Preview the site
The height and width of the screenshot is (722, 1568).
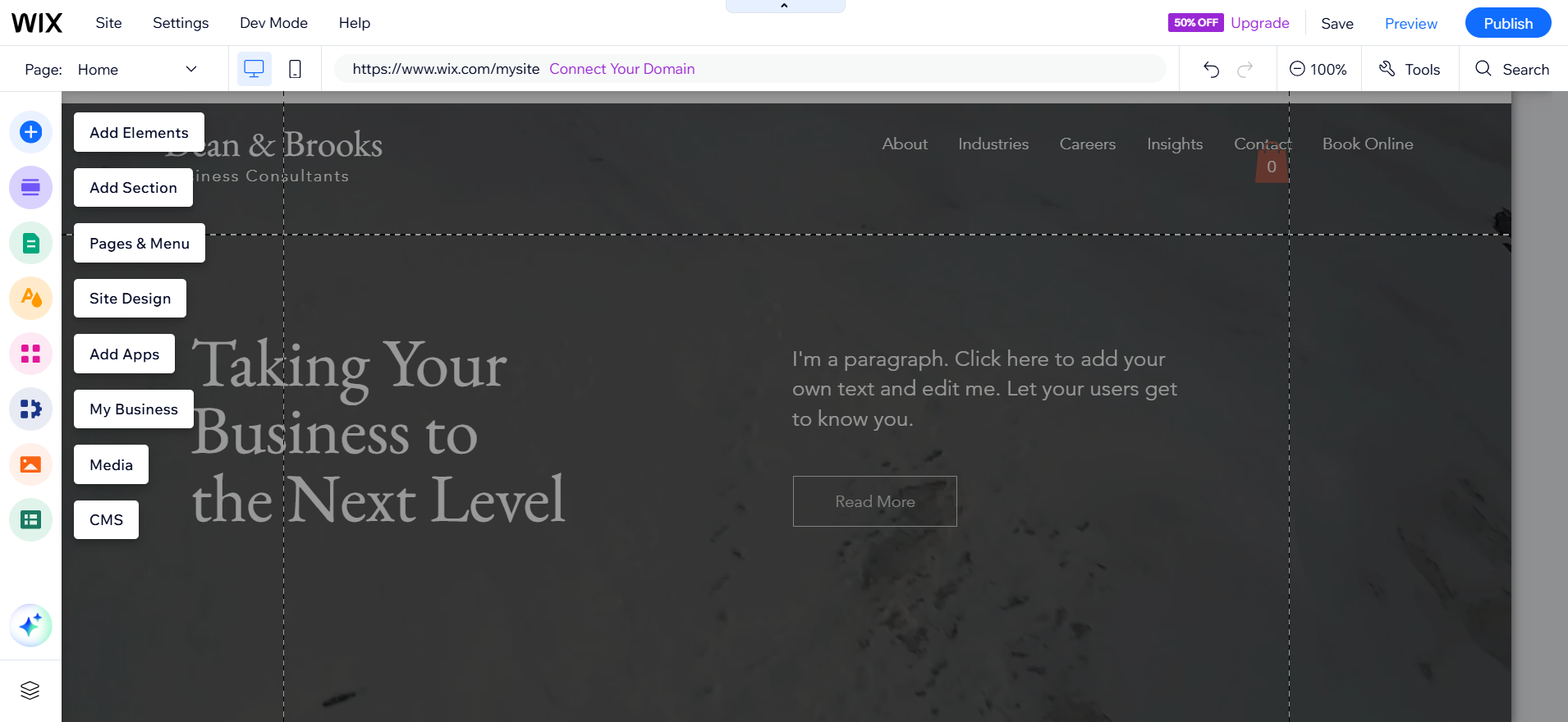(x=1411, y=24)
